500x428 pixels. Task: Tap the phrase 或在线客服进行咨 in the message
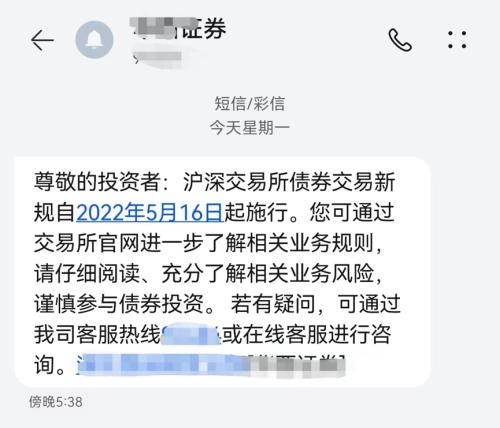click(307, 334)
